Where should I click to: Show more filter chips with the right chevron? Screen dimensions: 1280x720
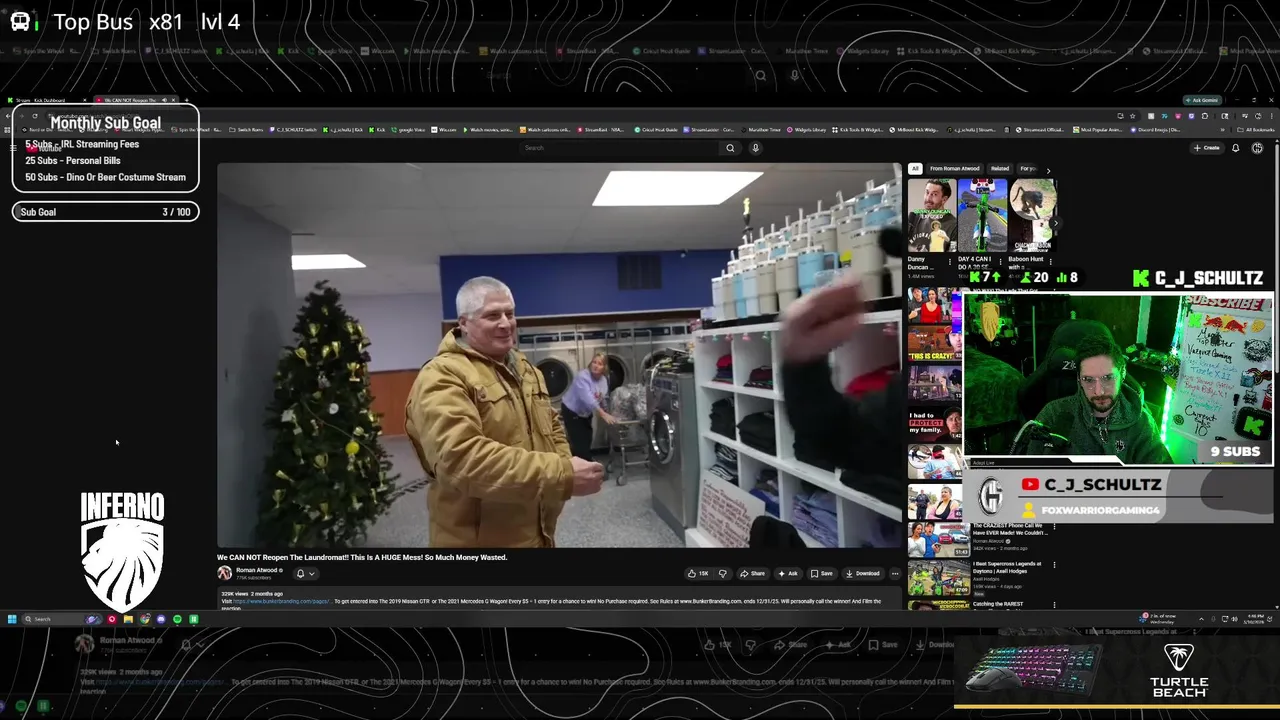point(1048,171)
